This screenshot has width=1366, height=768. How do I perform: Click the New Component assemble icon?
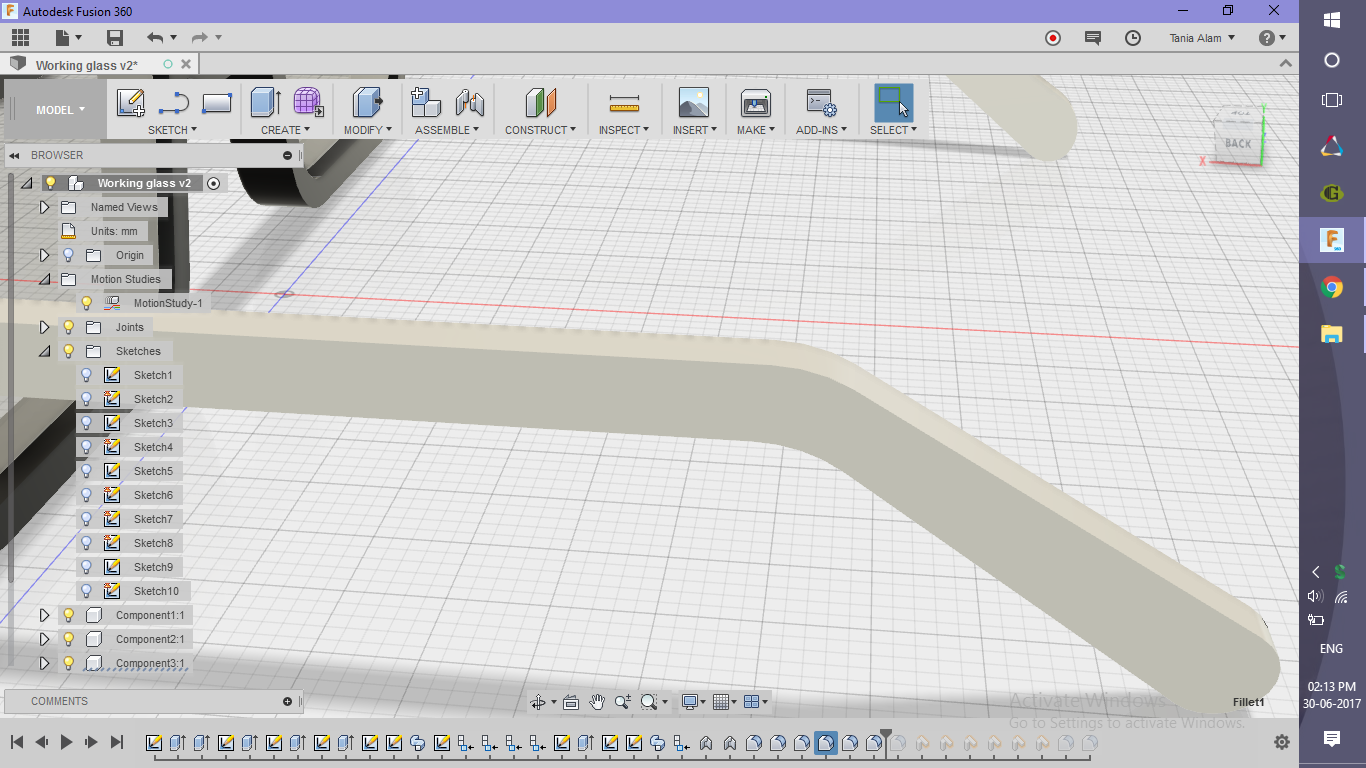426,102
